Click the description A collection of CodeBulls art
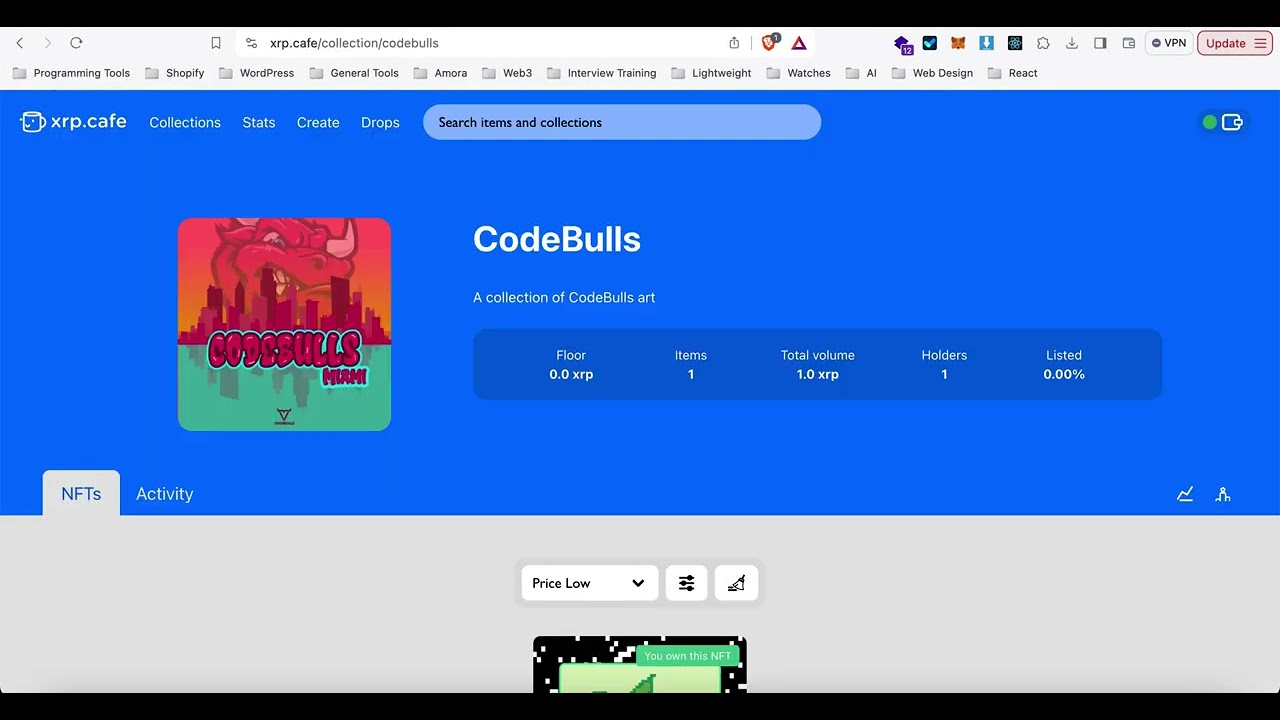This screenshot has width=1280, height=720. tap(564, 297)
